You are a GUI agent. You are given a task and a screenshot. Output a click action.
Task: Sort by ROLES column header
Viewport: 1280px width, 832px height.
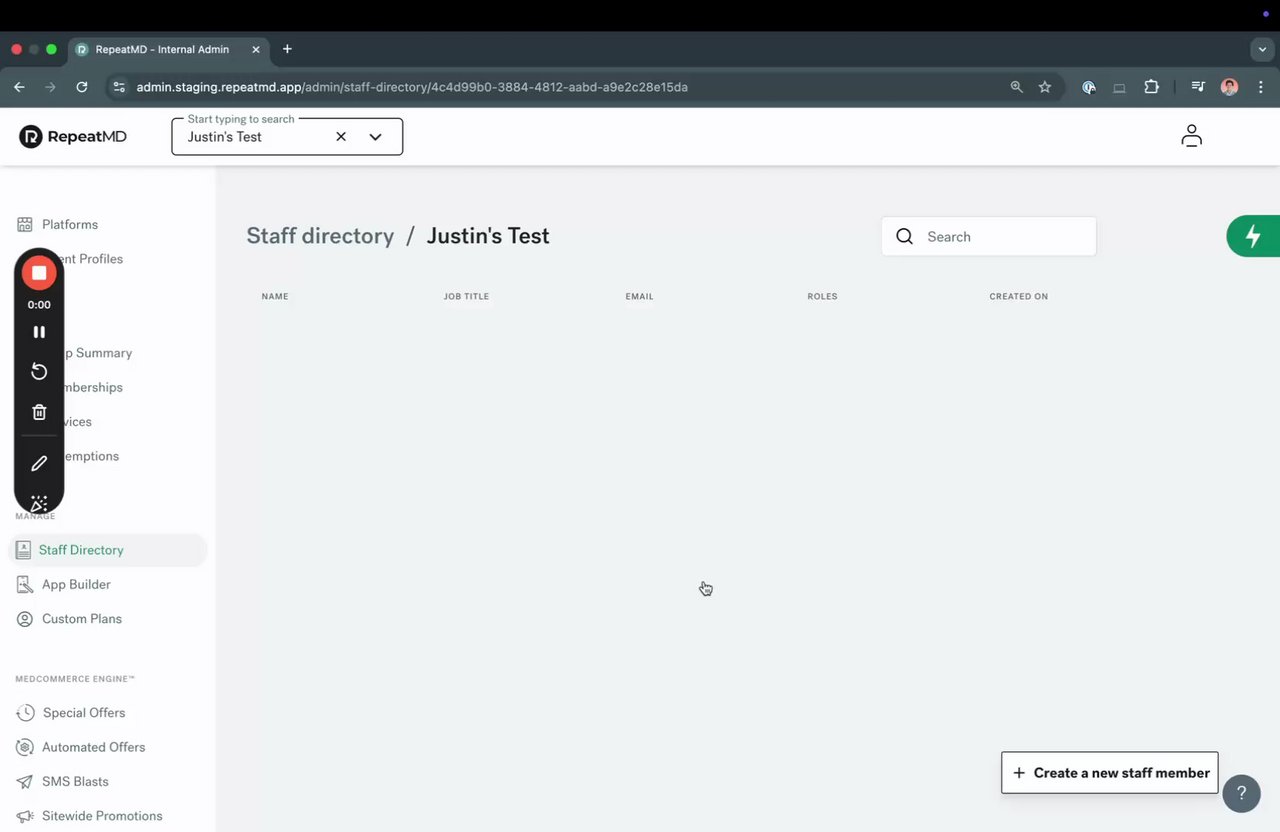(x=822, y=297)
